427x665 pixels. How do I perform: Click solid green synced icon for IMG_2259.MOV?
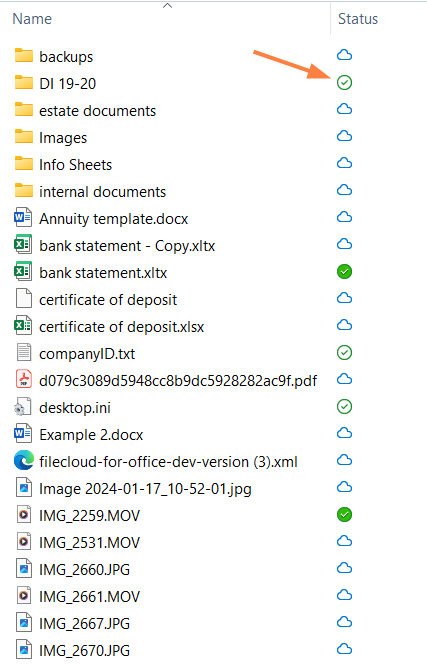coord(344,514)
